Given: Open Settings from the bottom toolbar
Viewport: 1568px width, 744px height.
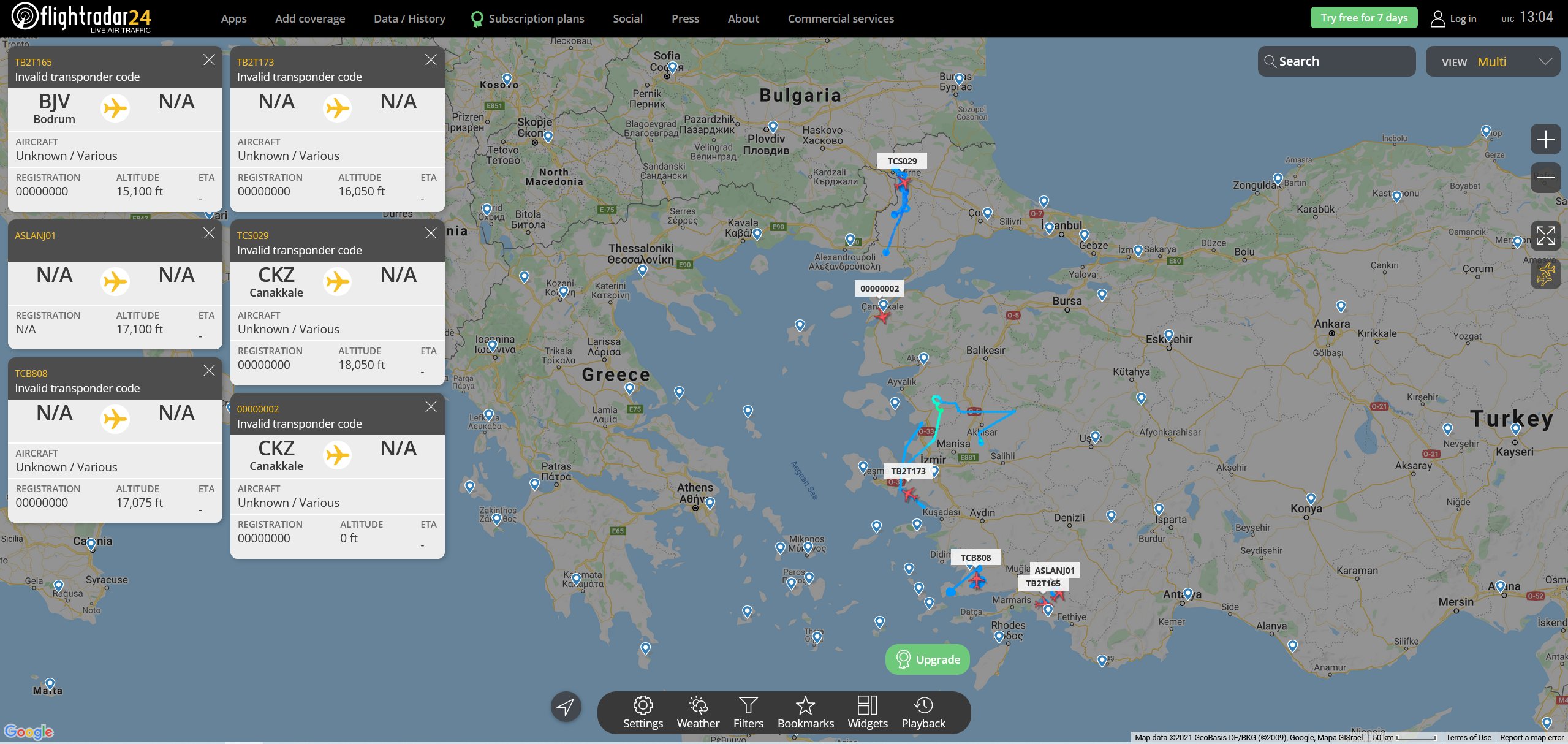Looking at the screenshot, I should (x=642, y=706).
